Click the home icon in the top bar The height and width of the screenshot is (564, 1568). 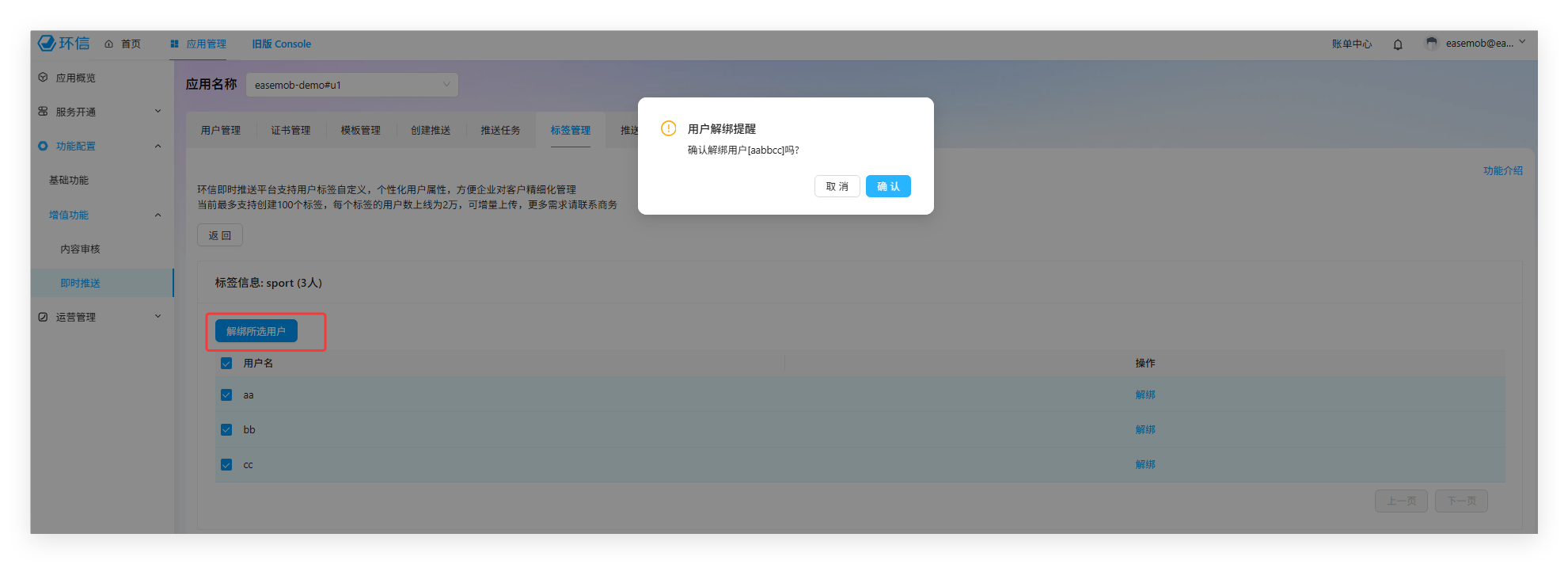pos(109,44)
